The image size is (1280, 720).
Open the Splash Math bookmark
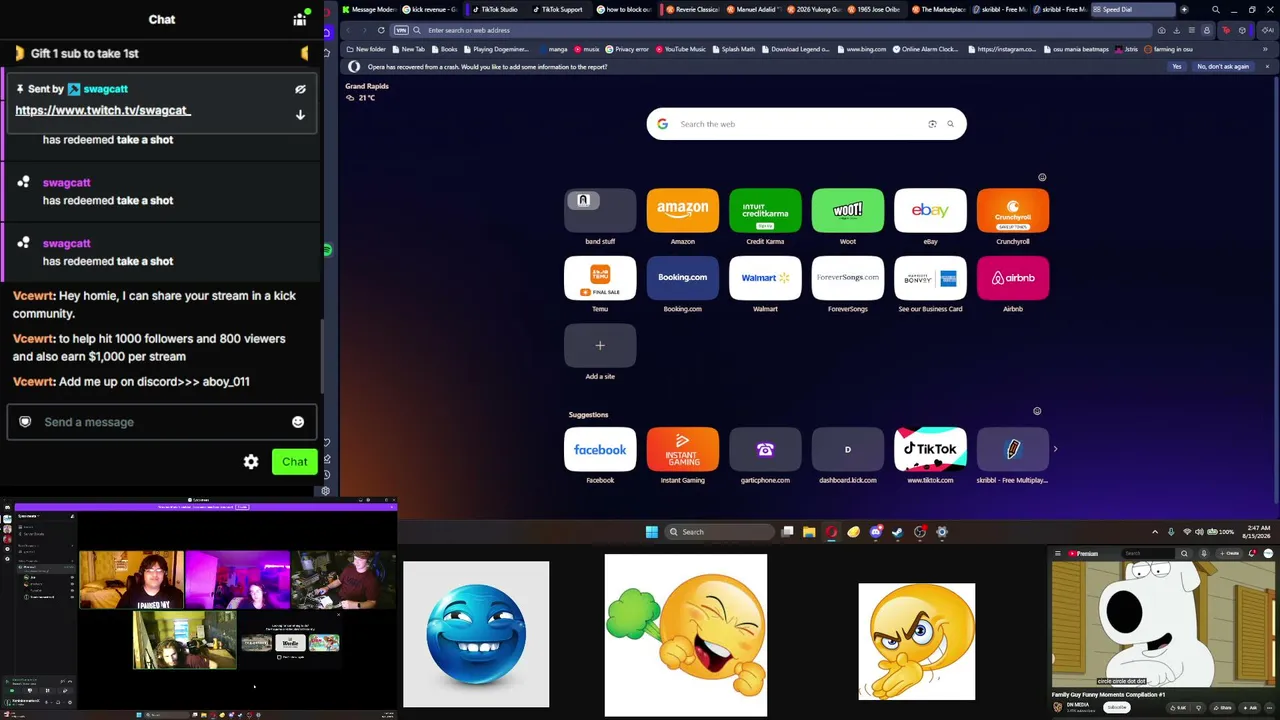point(733,49)
